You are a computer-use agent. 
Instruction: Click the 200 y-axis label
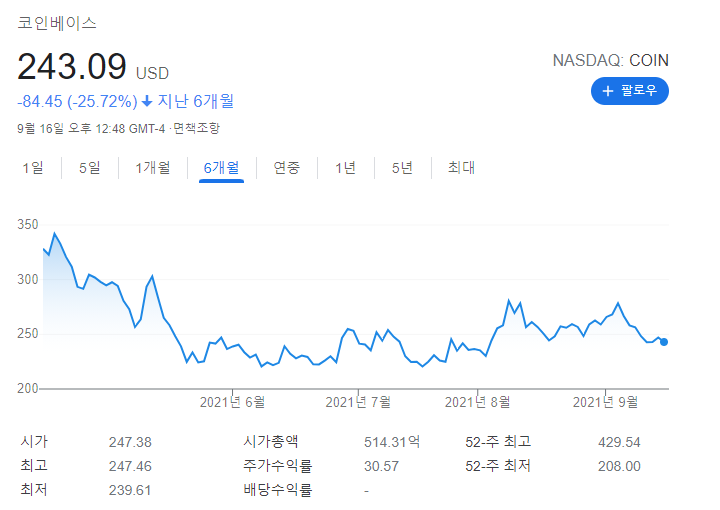[x=28, y=388]
